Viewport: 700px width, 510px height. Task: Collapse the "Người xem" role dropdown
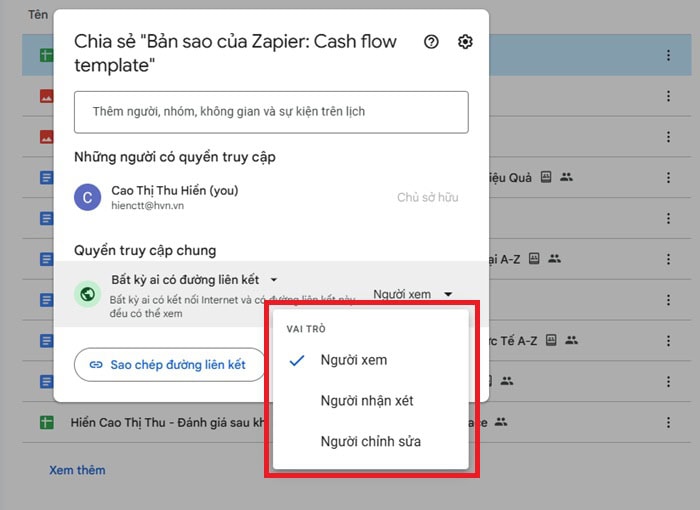pos(412,294)
